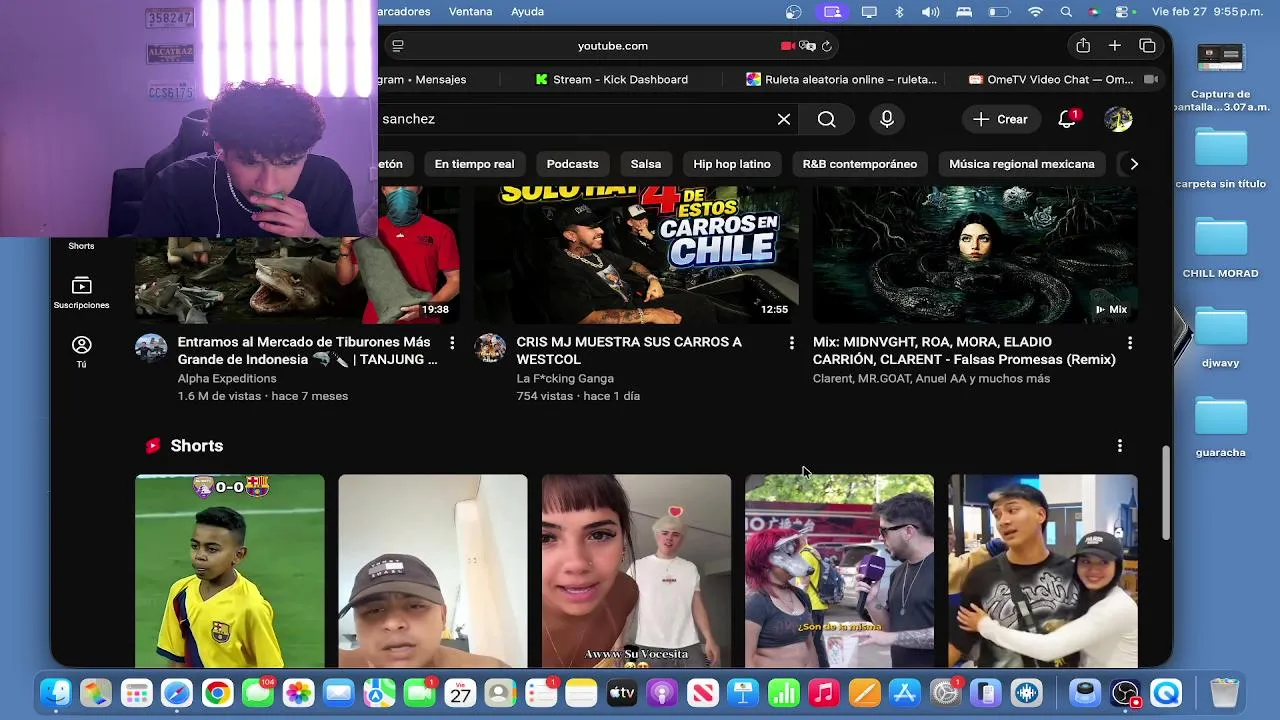Open the Wi-Fi status menu

tap(1035, 12)
